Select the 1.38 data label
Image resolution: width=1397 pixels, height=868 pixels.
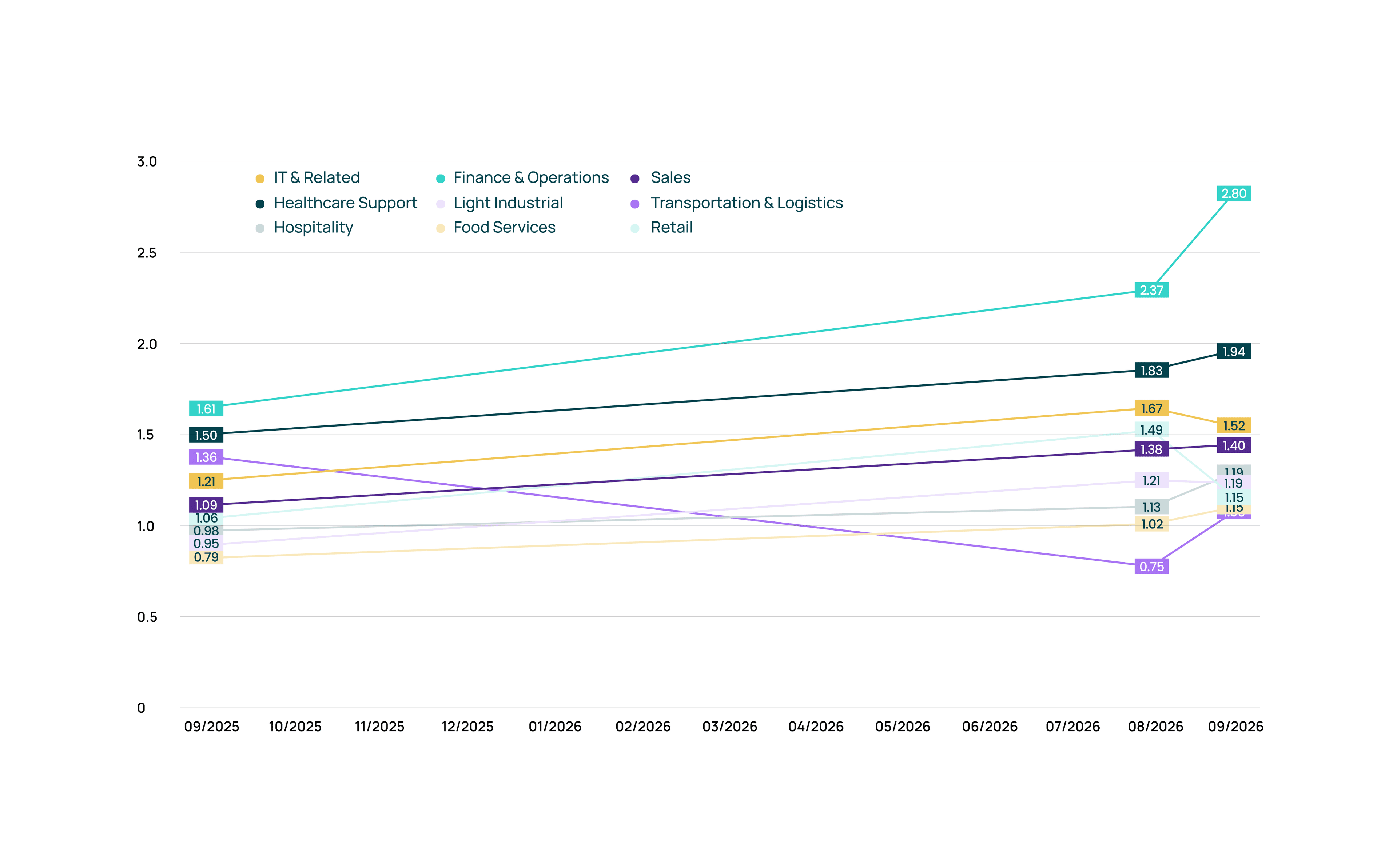[1151, 449]
